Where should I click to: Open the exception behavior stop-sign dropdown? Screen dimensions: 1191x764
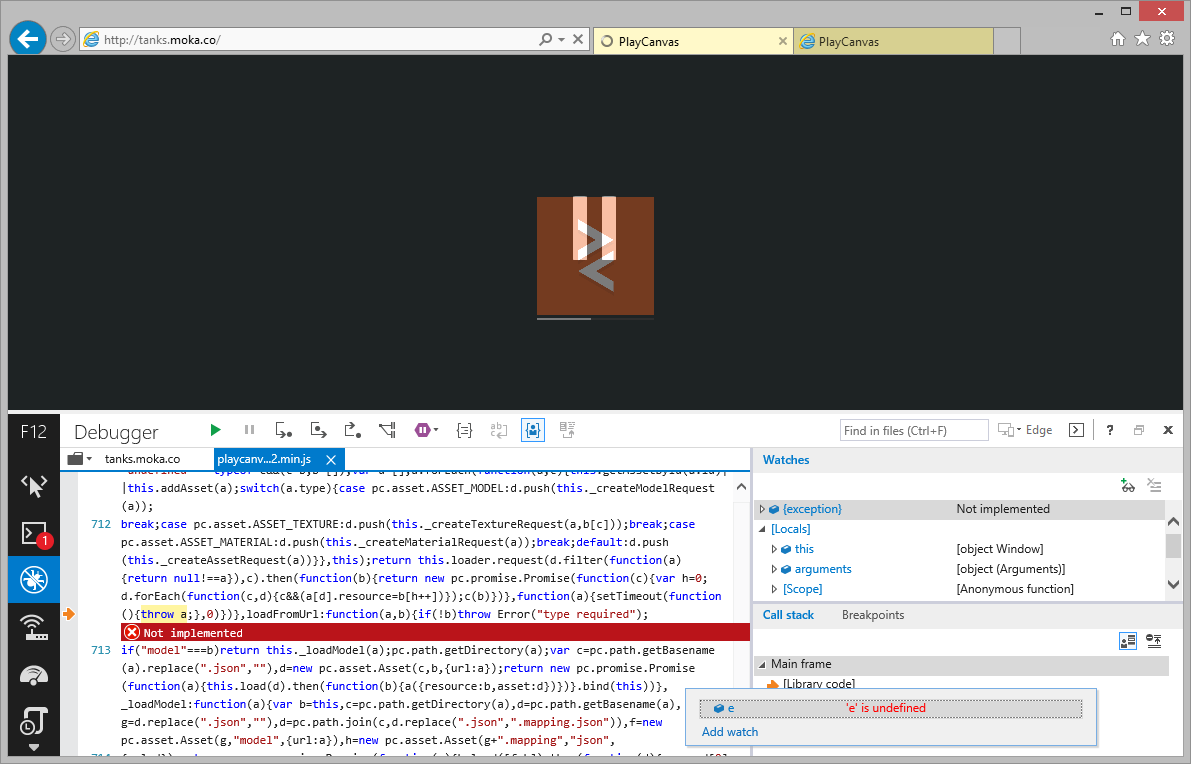426,431
